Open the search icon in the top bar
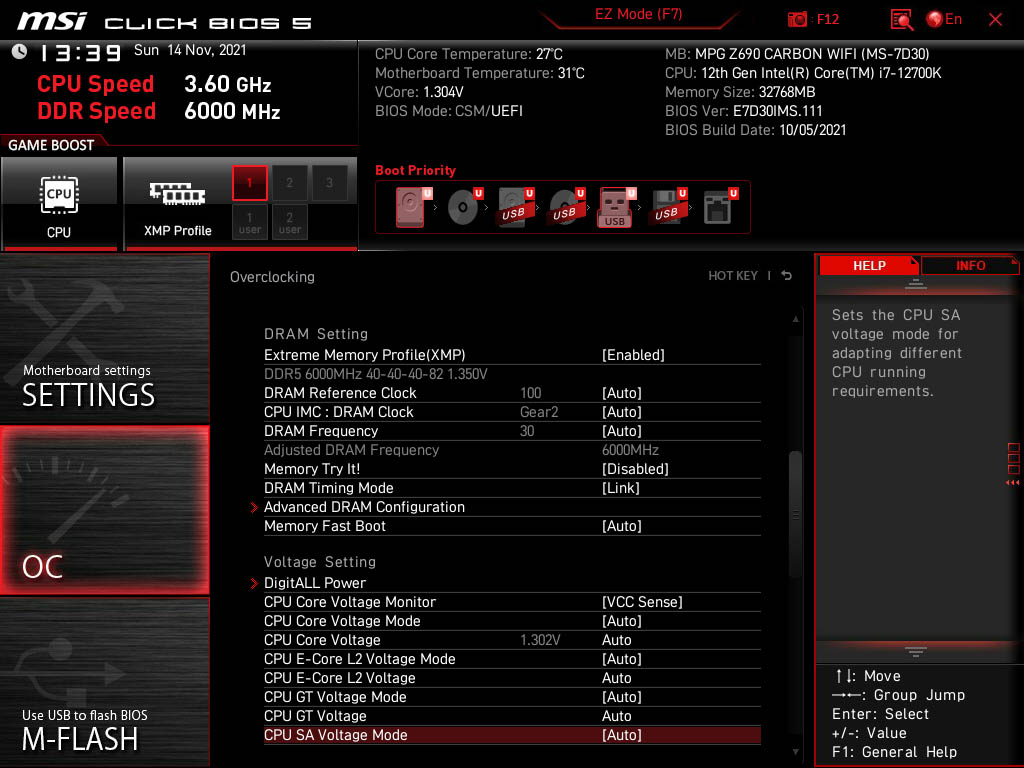The height and width of the screenshot is (768, 1024). pos(902,19)
